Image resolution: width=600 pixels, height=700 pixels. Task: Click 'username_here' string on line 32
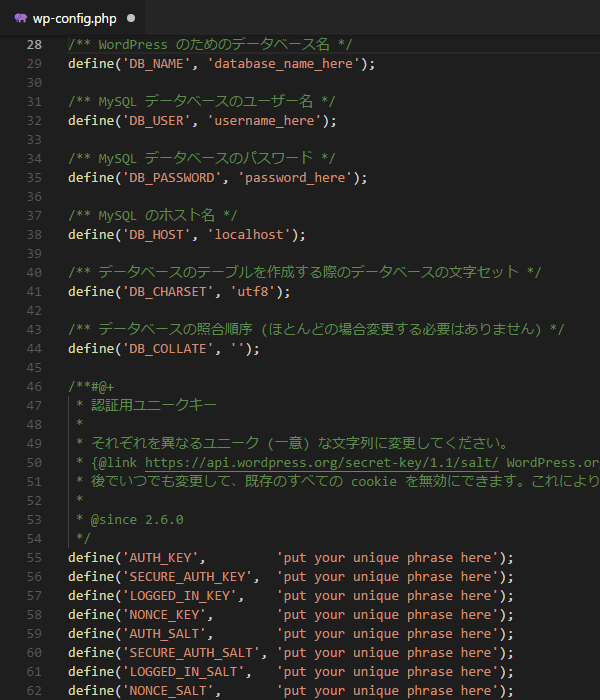pyautogui.click(x=264, y=121)
